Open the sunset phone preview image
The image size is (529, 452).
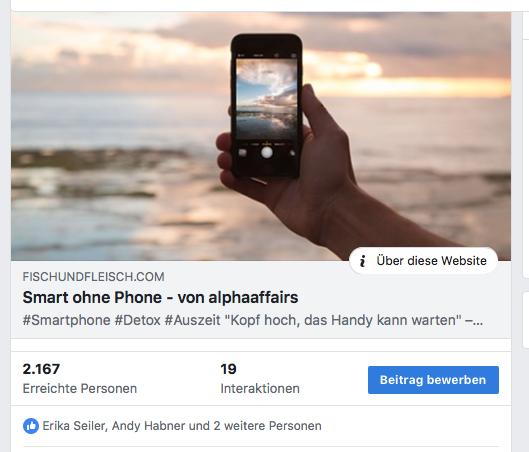point(261,136)
